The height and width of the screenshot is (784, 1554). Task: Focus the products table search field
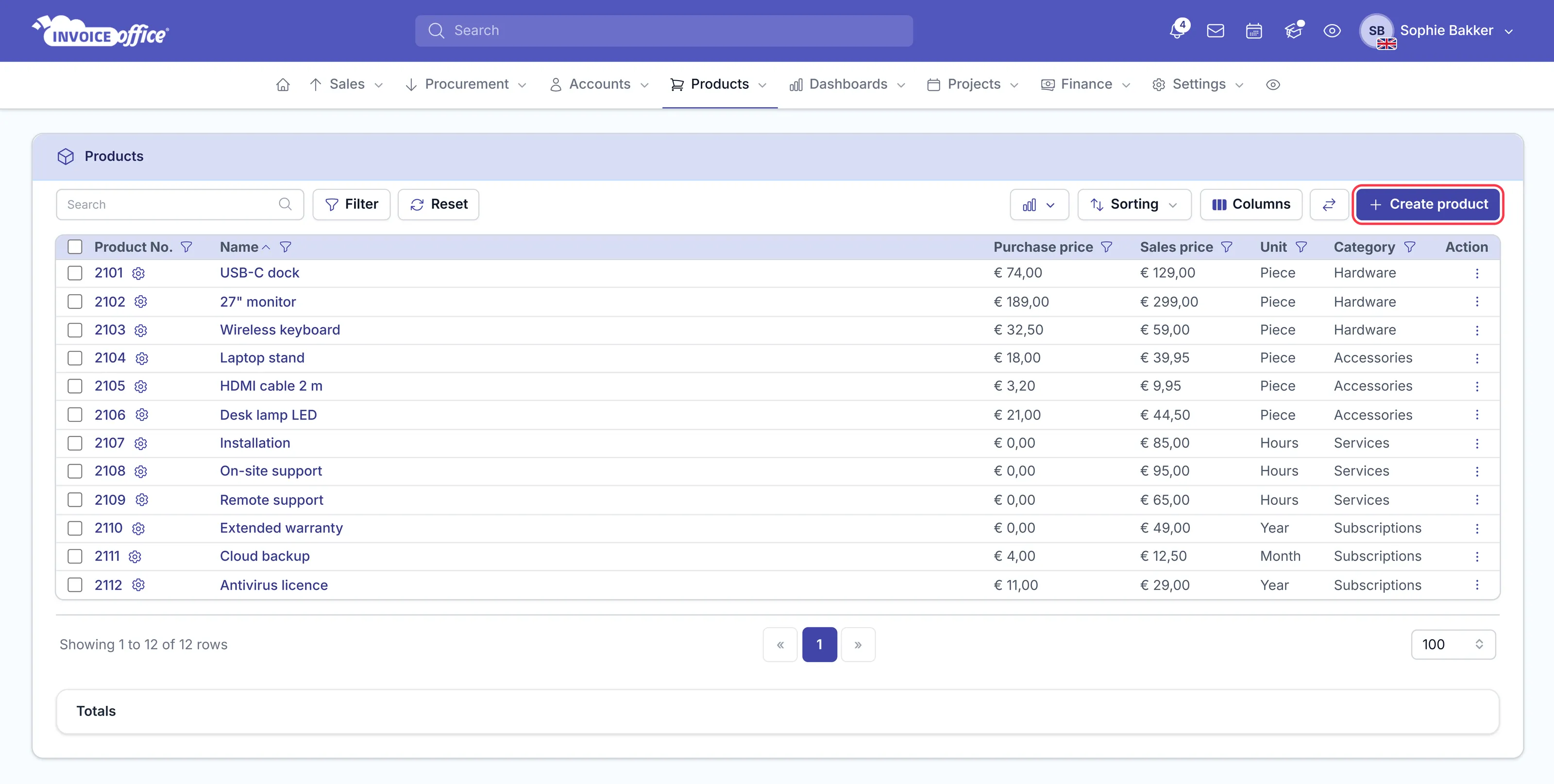tap(180, 204)
